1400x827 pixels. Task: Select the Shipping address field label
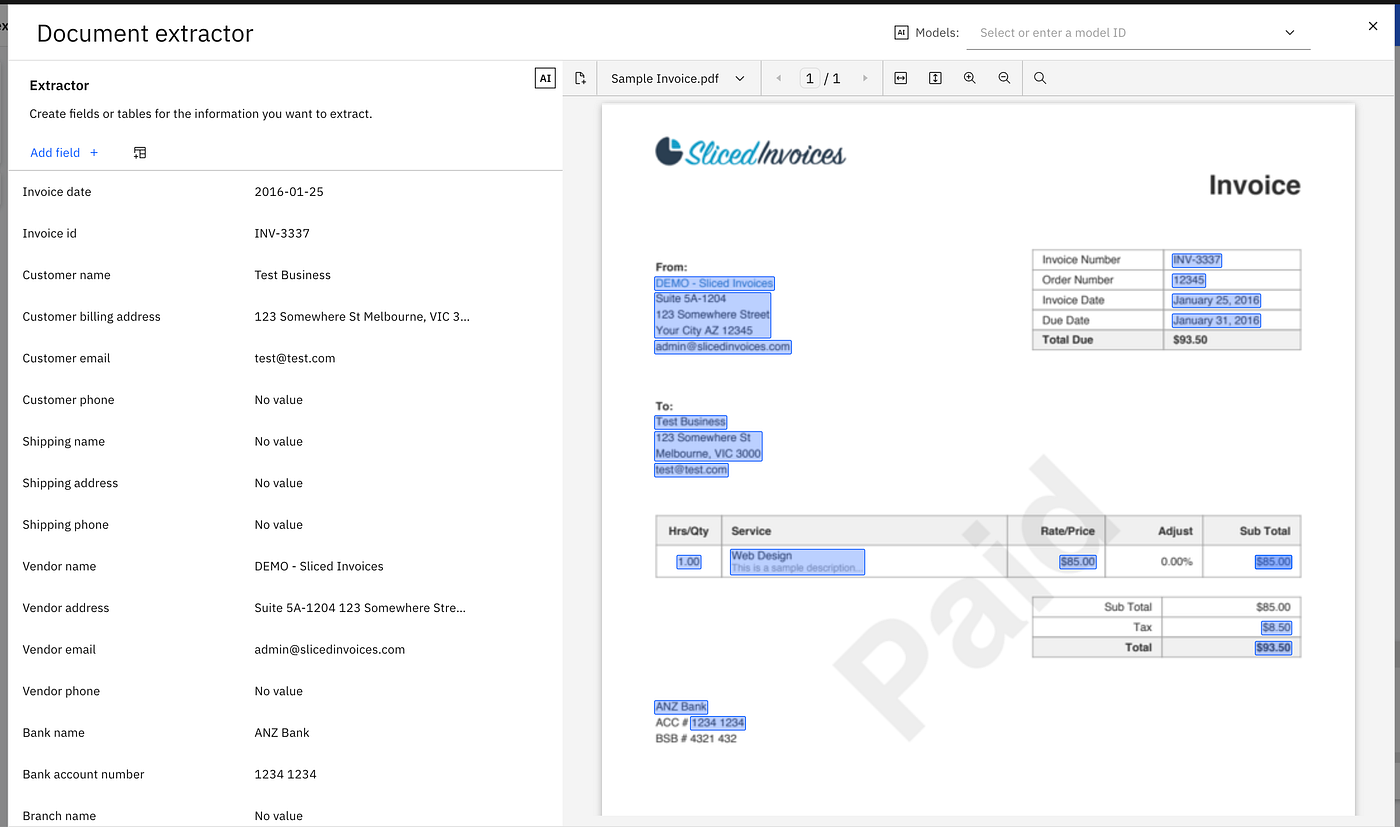[x=71, y=483]
